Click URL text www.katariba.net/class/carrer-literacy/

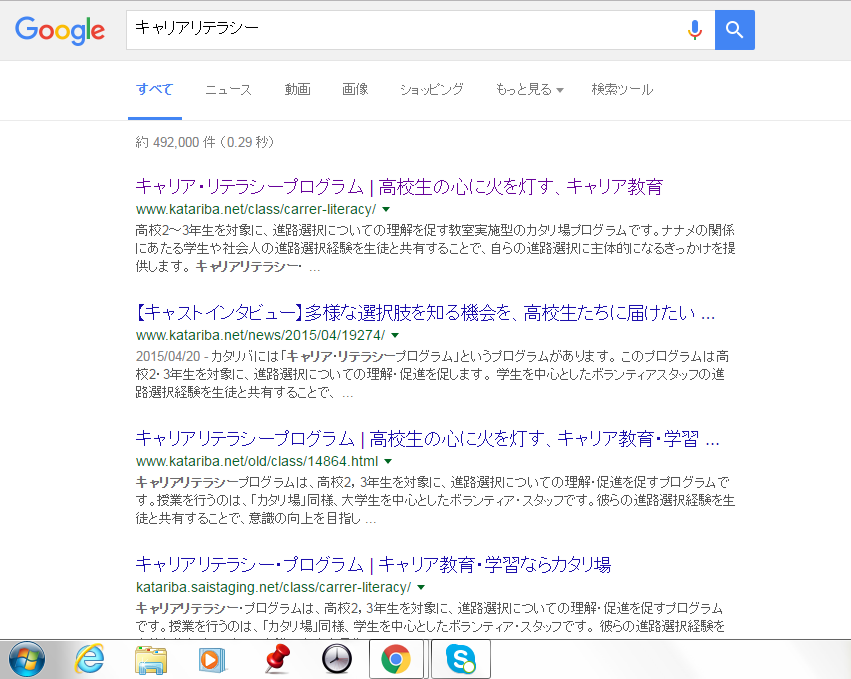click(x=256, y=210)
